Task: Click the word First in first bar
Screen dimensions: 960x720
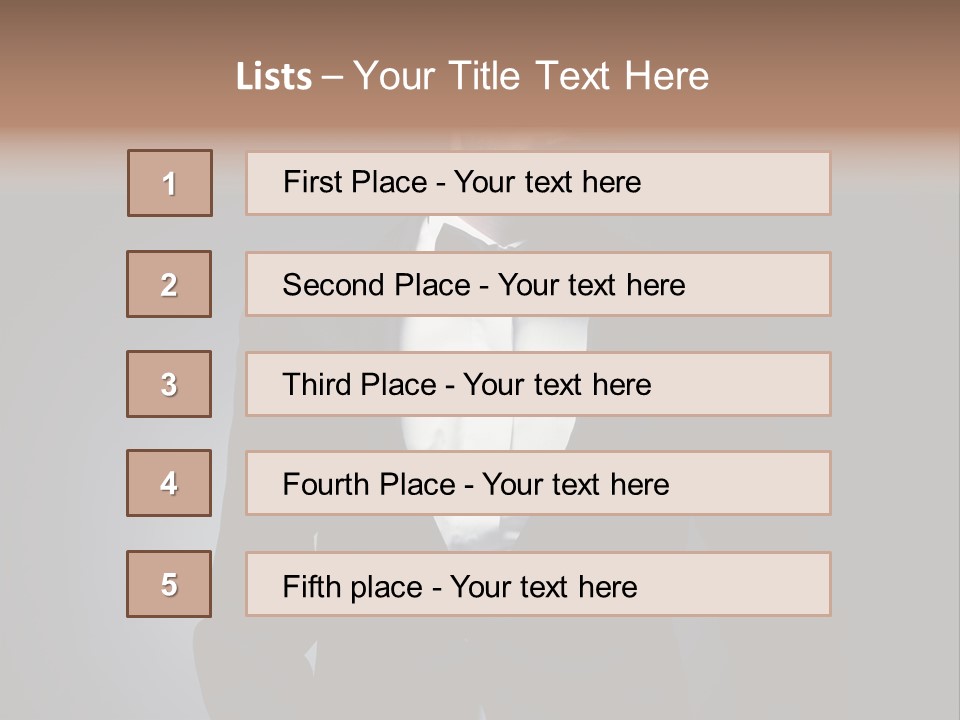Action: pos(308,182)
